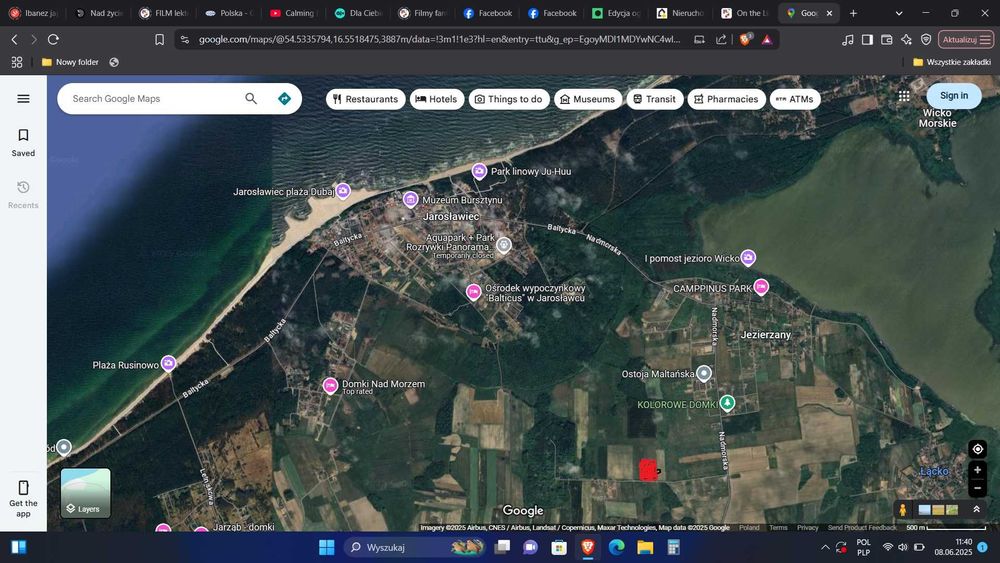Switch to the Polska browser tab

230,13
